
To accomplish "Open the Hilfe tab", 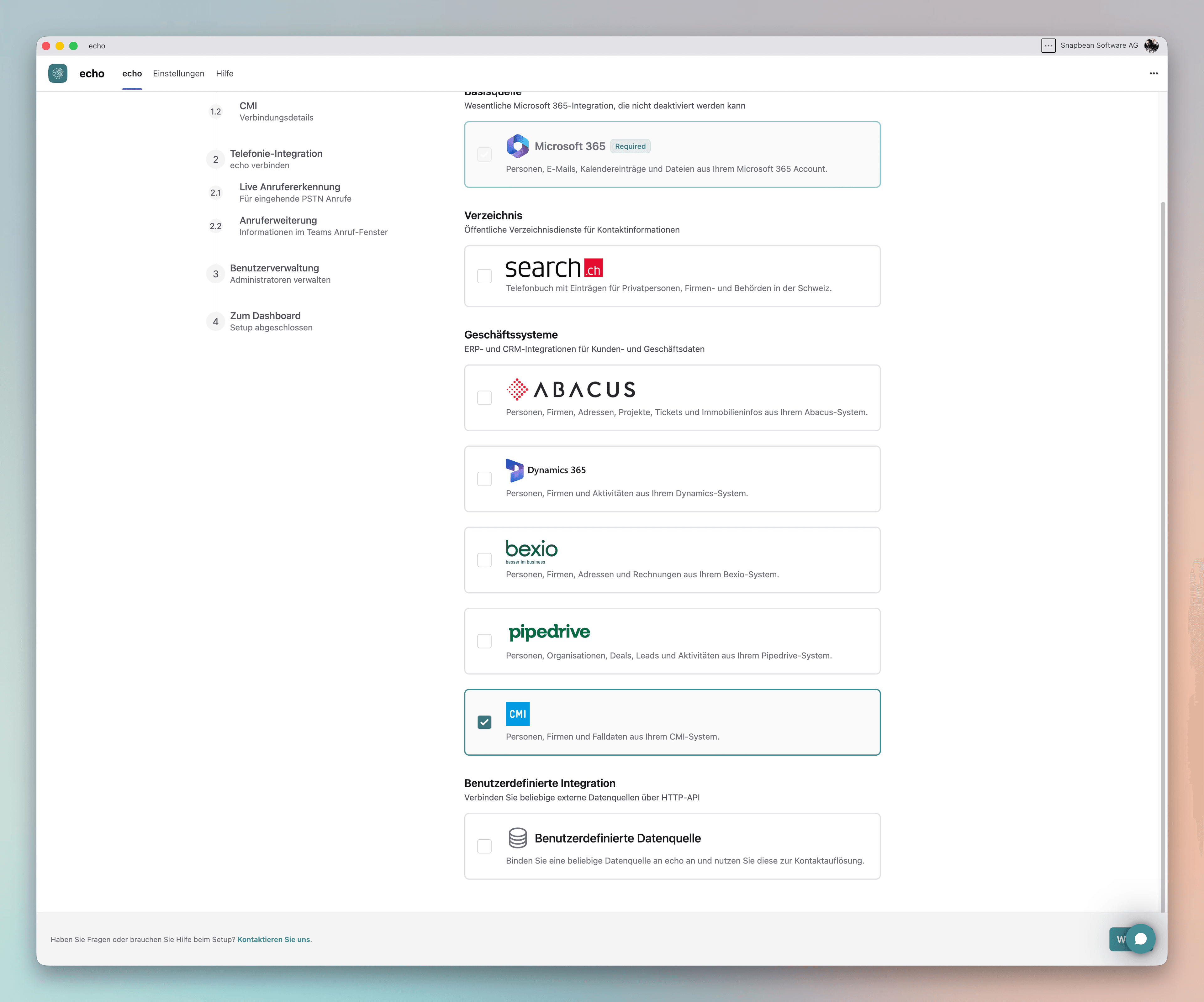I will coord(225,73).
